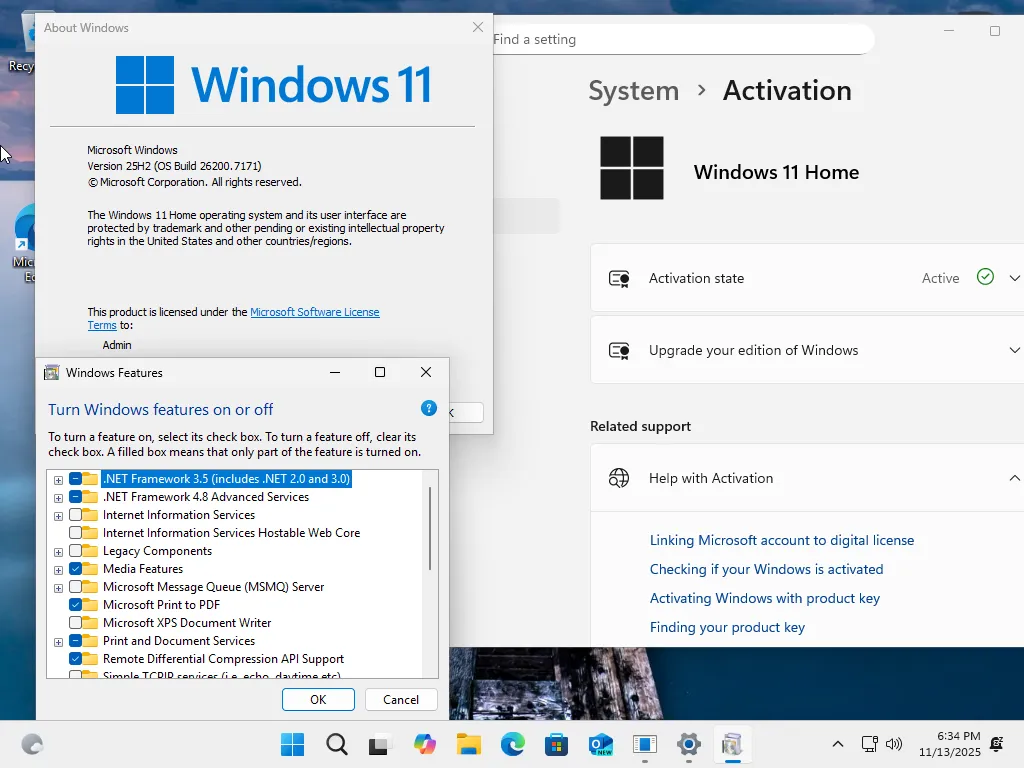
Task: Open the Microsoft Software License Terms link
Action: click(315, 311)
